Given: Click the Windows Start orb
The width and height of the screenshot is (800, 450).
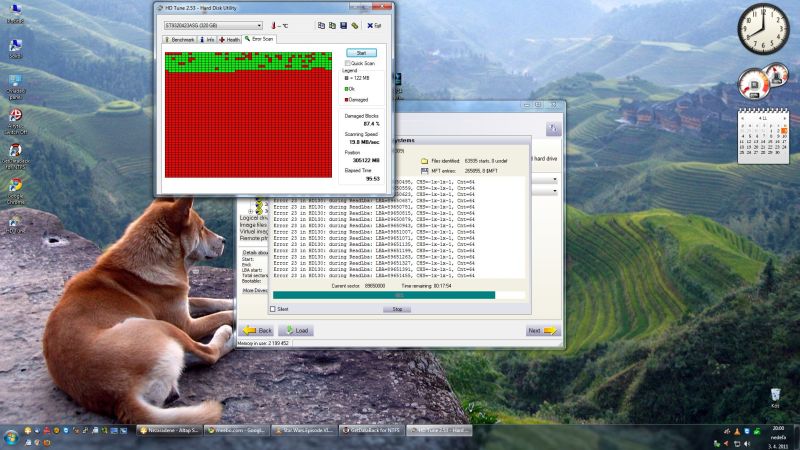Looking at the screenshot, I should point(12,438).
